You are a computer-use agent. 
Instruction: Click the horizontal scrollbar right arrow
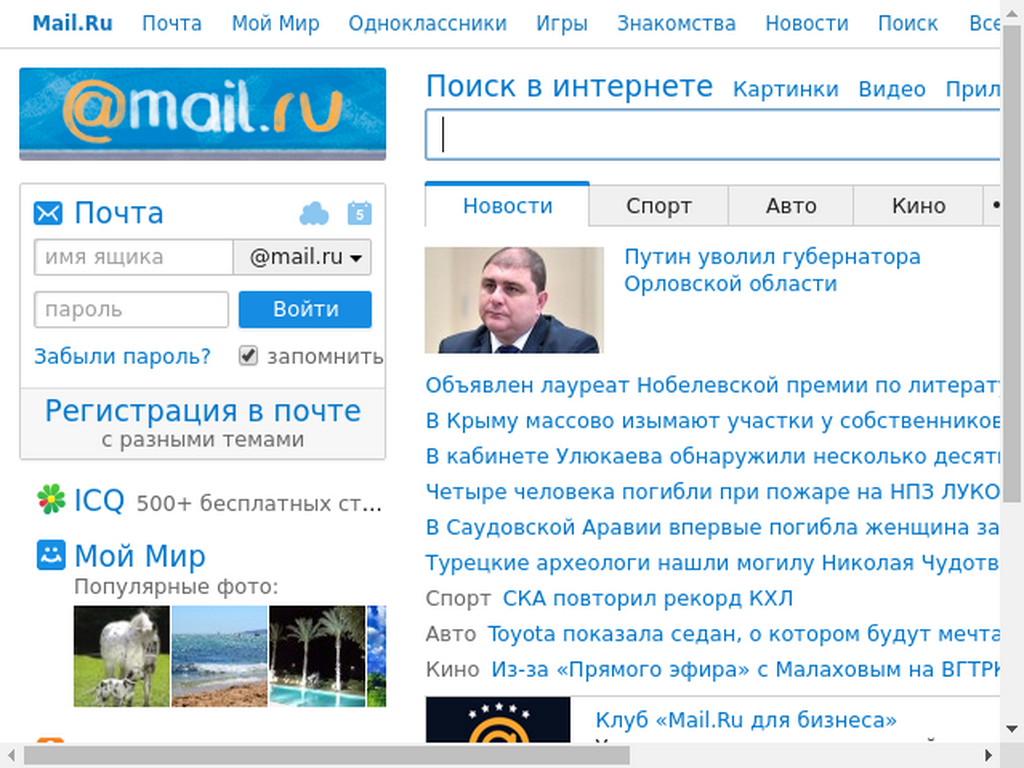point(989,756)
